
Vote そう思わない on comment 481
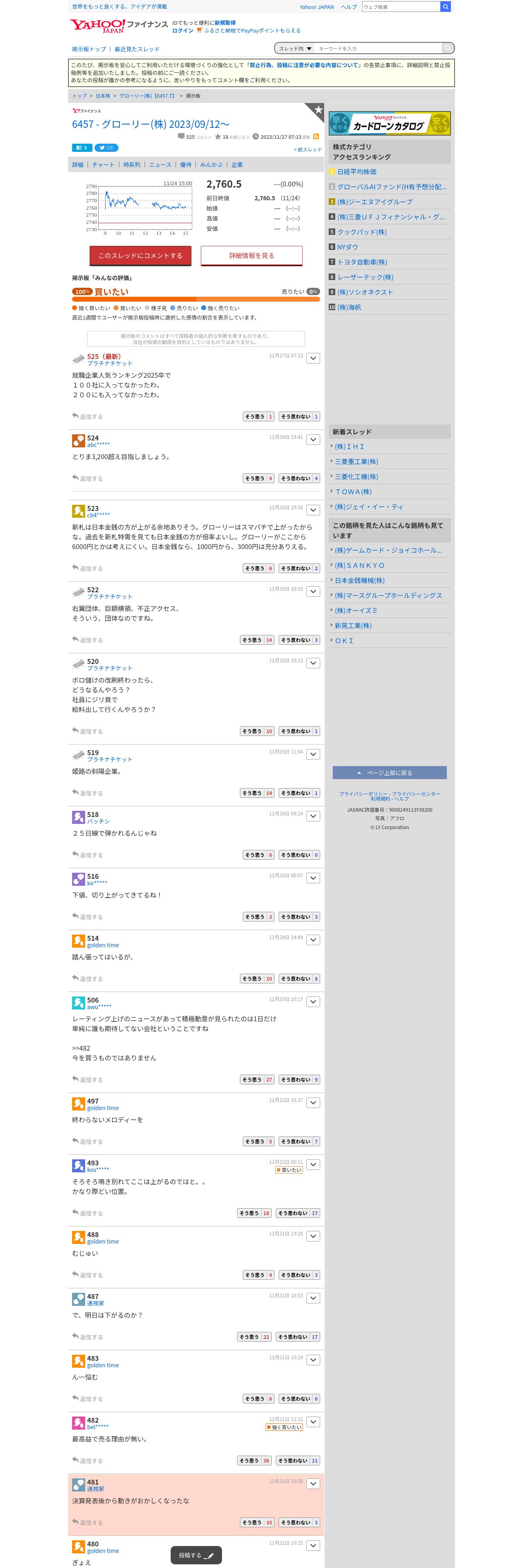point(299,1522)
